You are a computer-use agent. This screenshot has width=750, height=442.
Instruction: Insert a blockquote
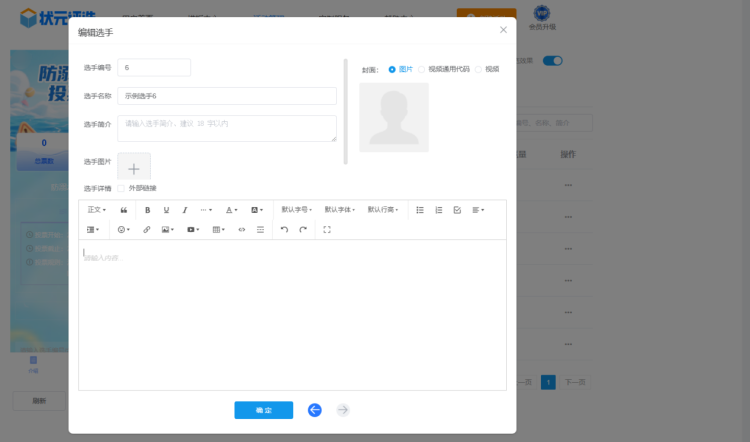click(x=124, y=210)
